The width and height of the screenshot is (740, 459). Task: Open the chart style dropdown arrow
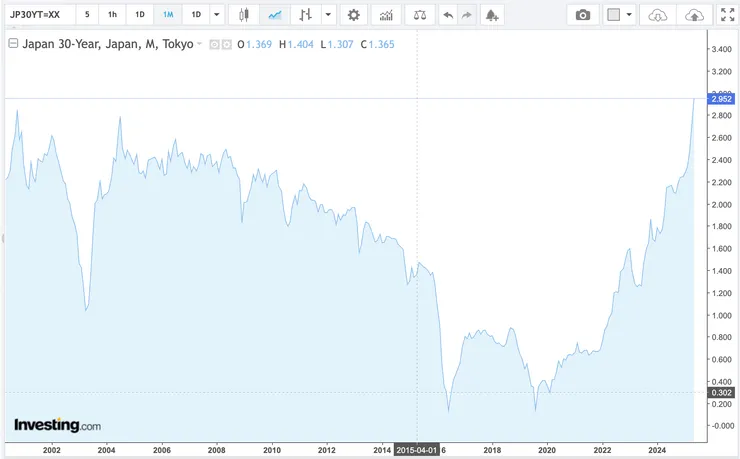328,15
